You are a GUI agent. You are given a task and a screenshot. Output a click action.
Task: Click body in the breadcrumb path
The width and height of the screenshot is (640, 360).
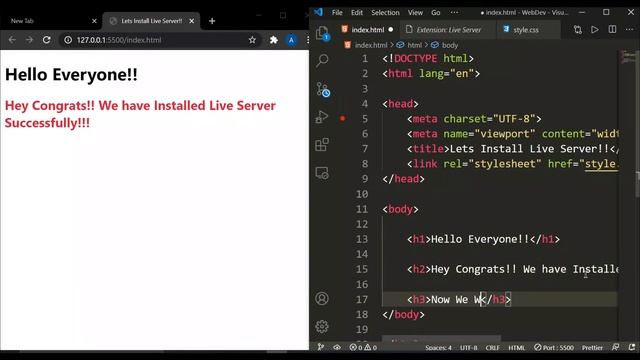pos(450,45)
